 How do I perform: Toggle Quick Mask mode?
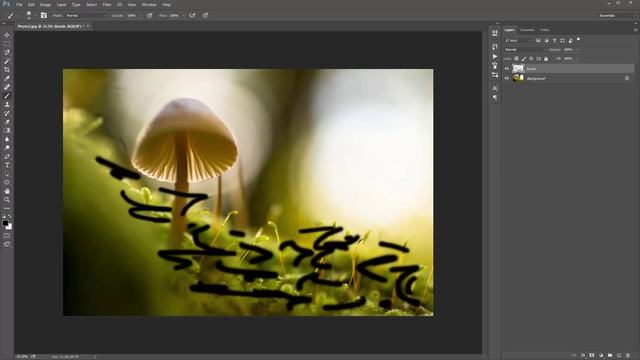click(7, 236)
